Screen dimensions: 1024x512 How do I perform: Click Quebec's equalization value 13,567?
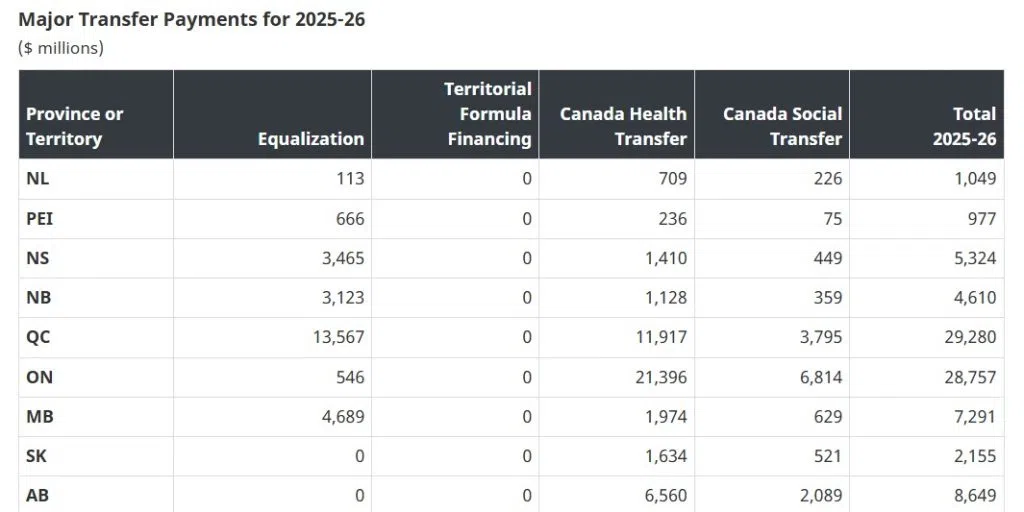pos(339,337)
